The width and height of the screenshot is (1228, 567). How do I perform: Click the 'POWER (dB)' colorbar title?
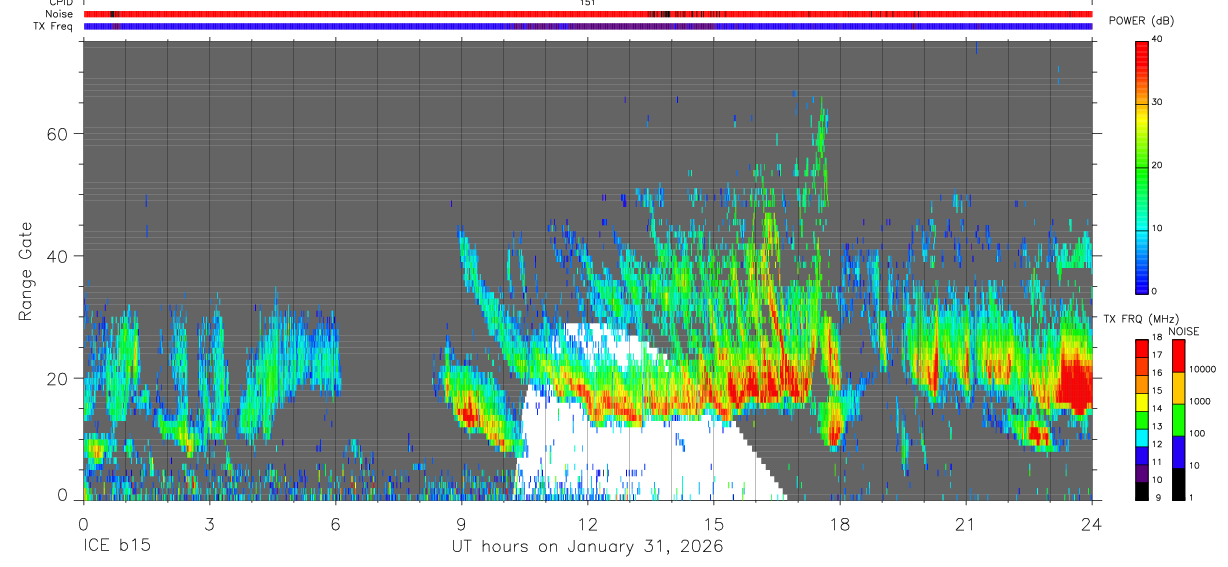pos(1142,21)
